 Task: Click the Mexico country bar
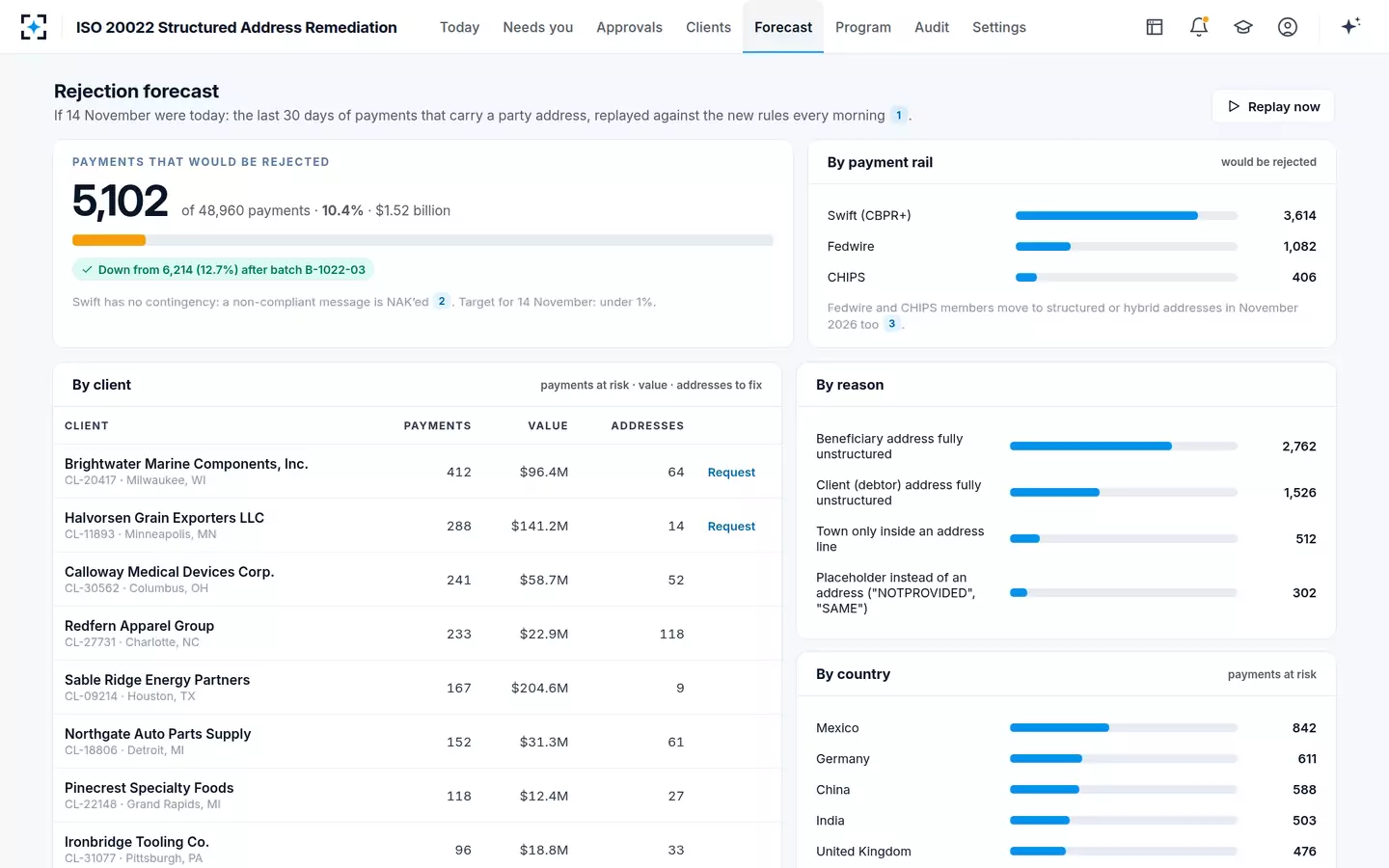click(x=1124, y=728)
